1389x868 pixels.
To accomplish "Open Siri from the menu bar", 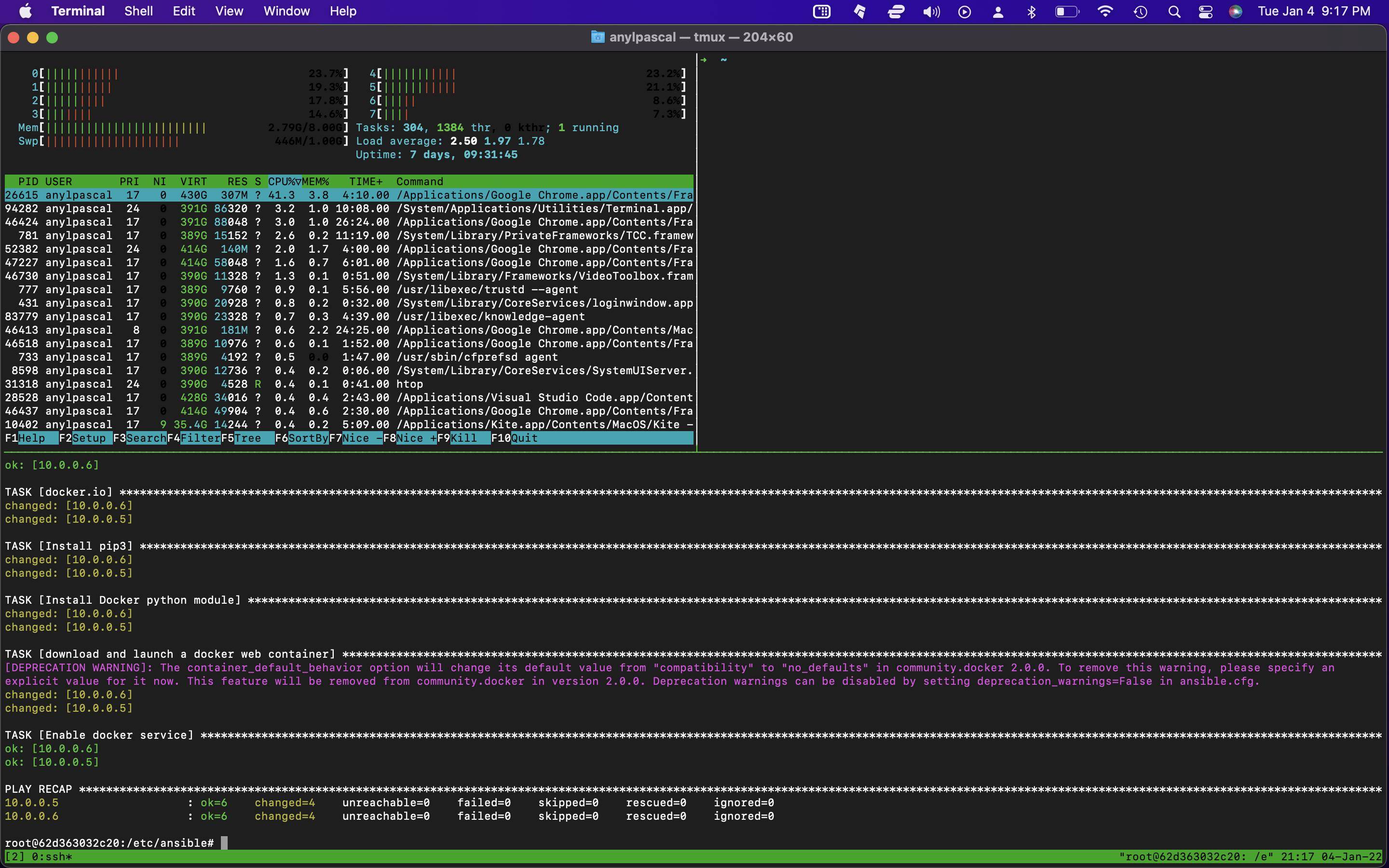I will coord(1235,12).
